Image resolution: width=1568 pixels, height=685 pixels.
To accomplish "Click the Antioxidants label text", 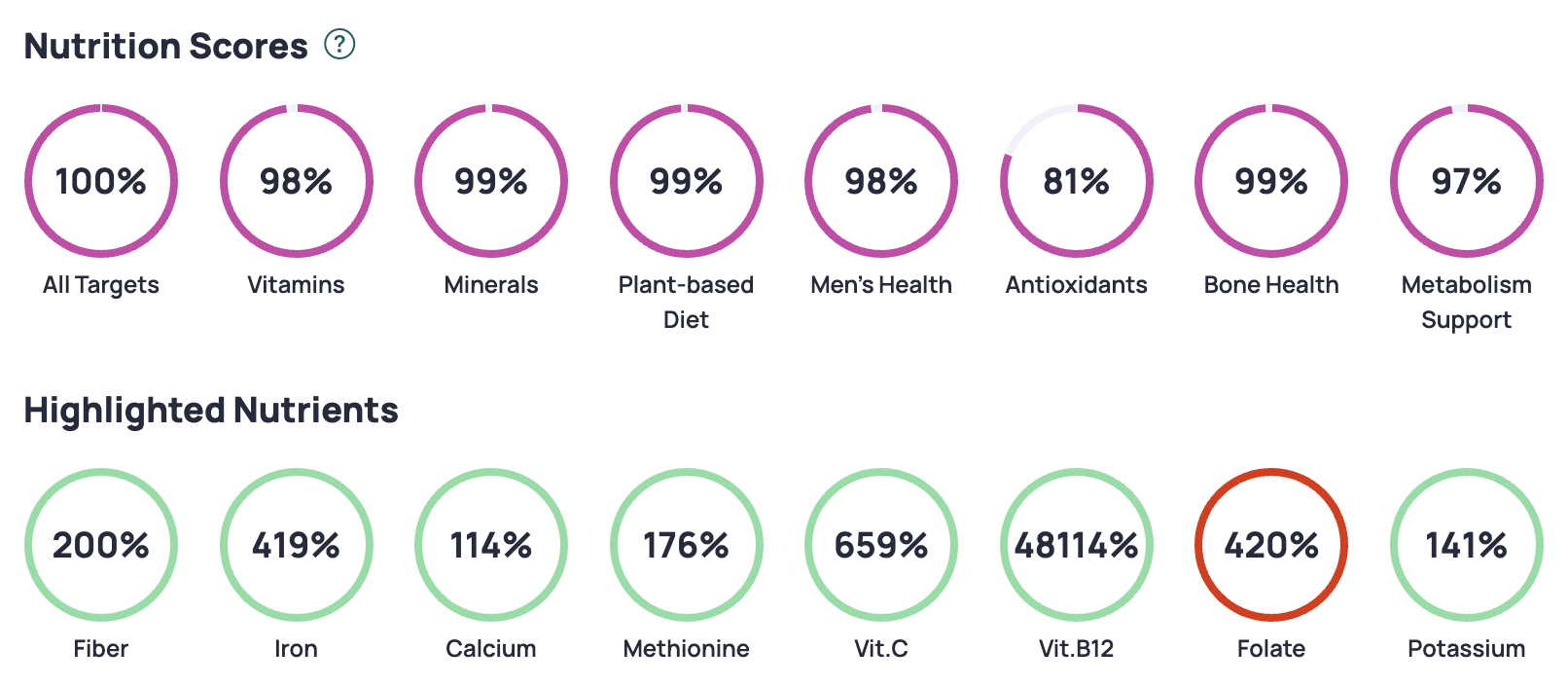I will pos(1076,285).
